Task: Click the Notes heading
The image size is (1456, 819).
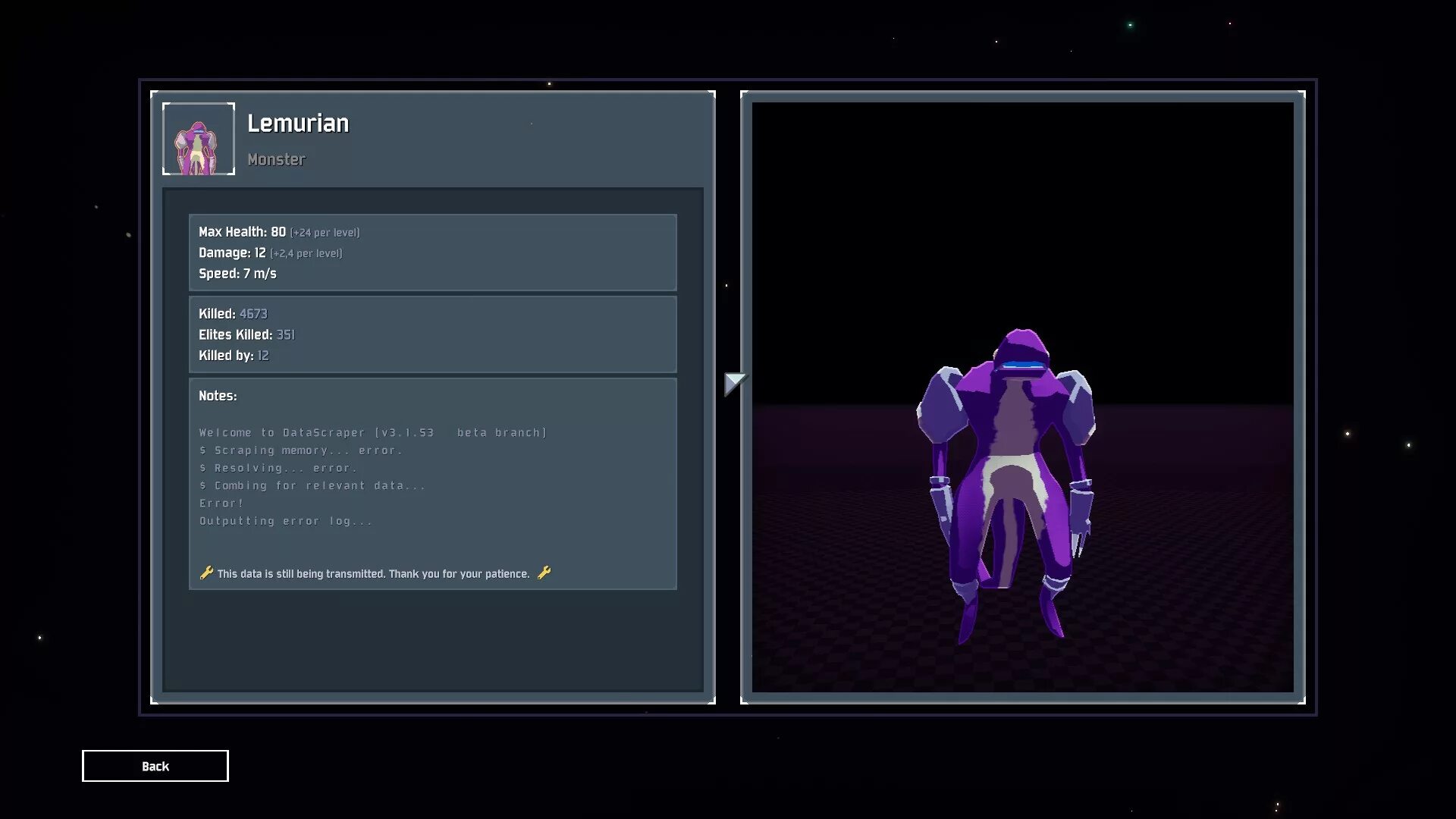Action: [x=218, y=396]
